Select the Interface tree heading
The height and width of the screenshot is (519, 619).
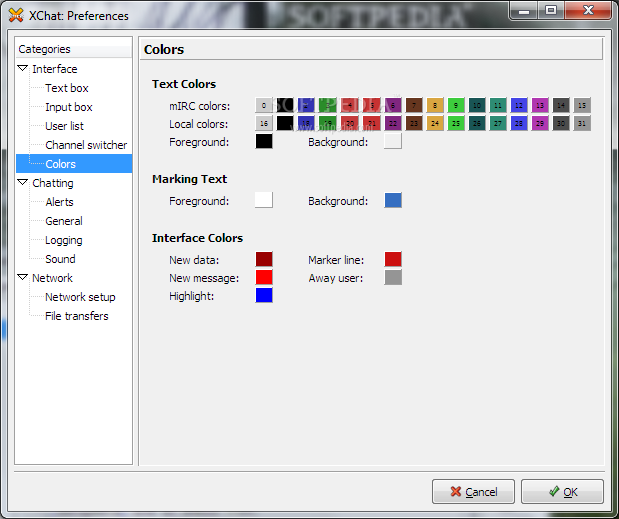54,69
